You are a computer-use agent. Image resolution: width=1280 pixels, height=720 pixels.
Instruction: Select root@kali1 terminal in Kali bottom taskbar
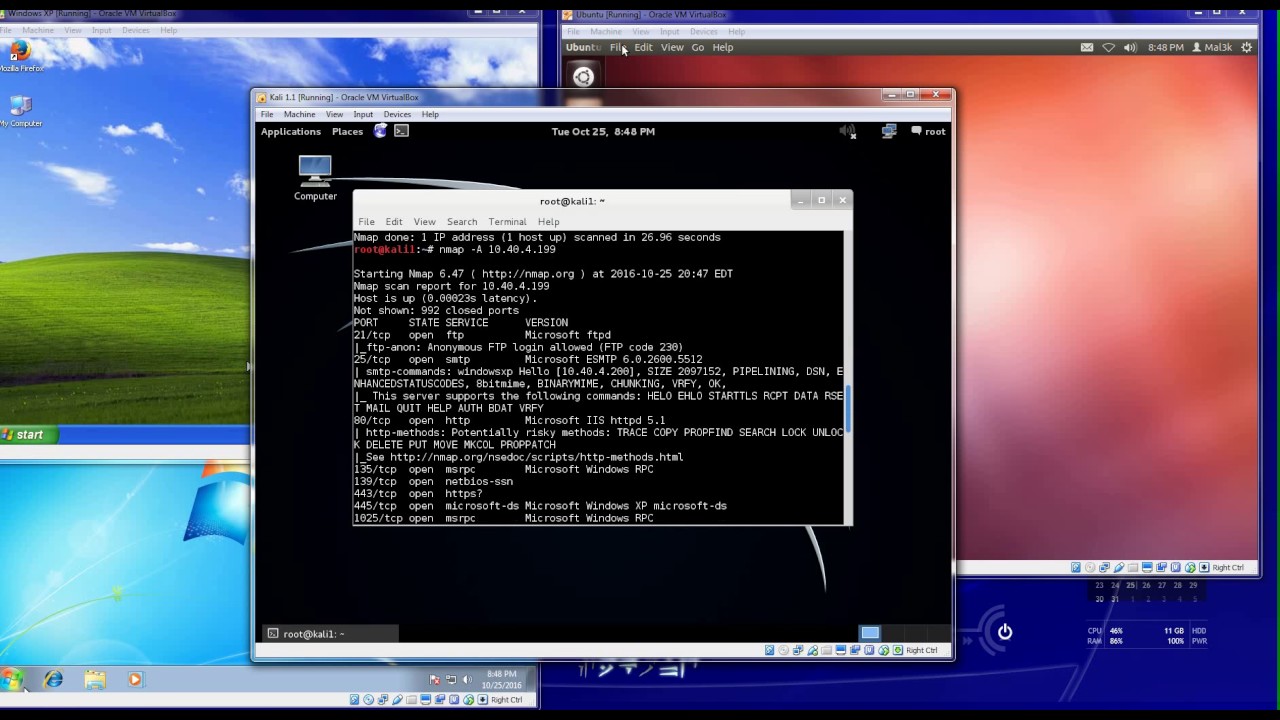pyautogui.click(x=330, y=633)
